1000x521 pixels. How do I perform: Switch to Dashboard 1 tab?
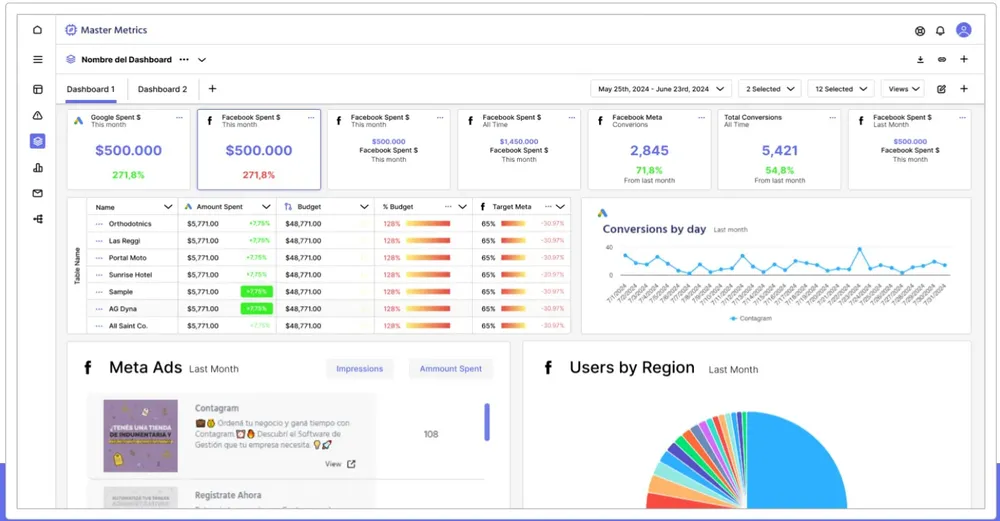tap(91, 89)
